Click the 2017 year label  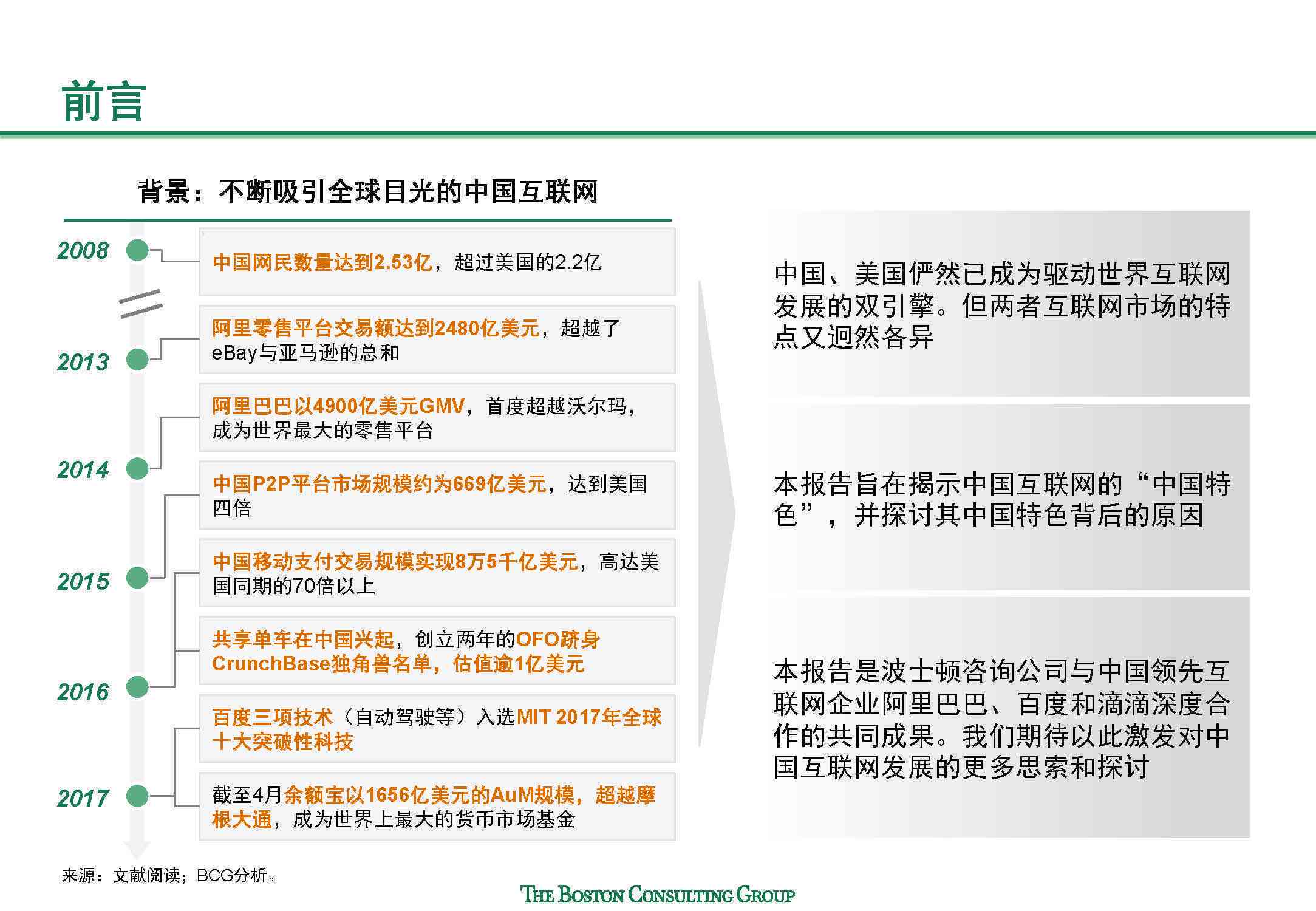click(83, 798)
